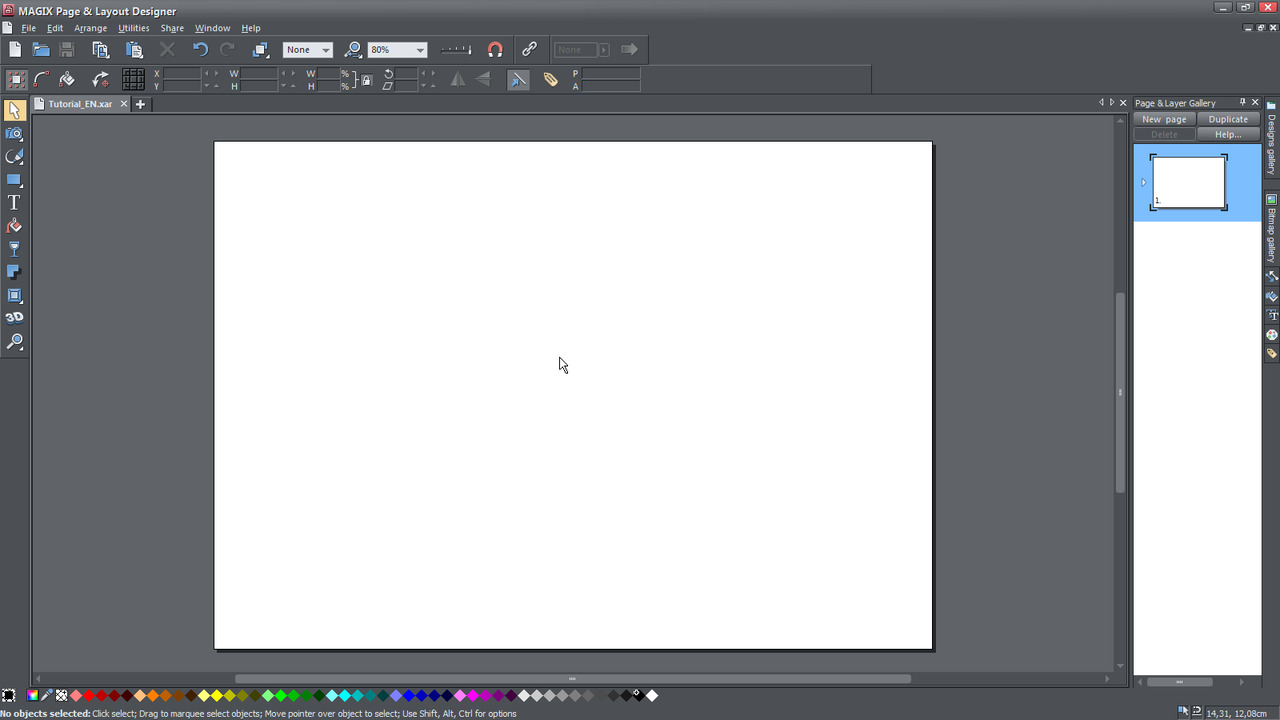This screenshot has width=1280, height=720.
Task: Toggle the scale line widths button
Action: 518,80
